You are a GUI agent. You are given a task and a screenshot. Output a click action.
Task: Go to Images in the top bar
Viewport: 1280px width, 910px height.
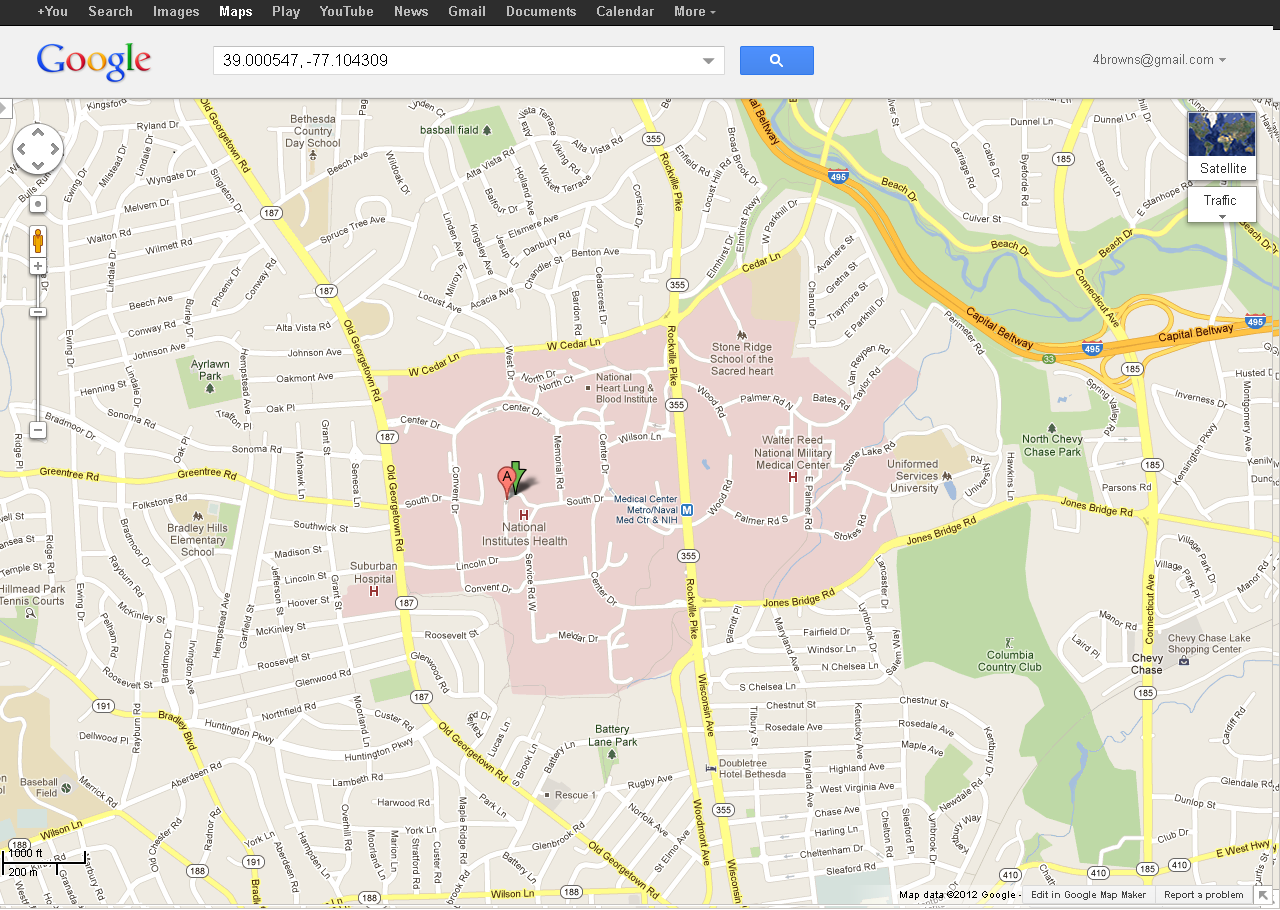coord(176,12)
